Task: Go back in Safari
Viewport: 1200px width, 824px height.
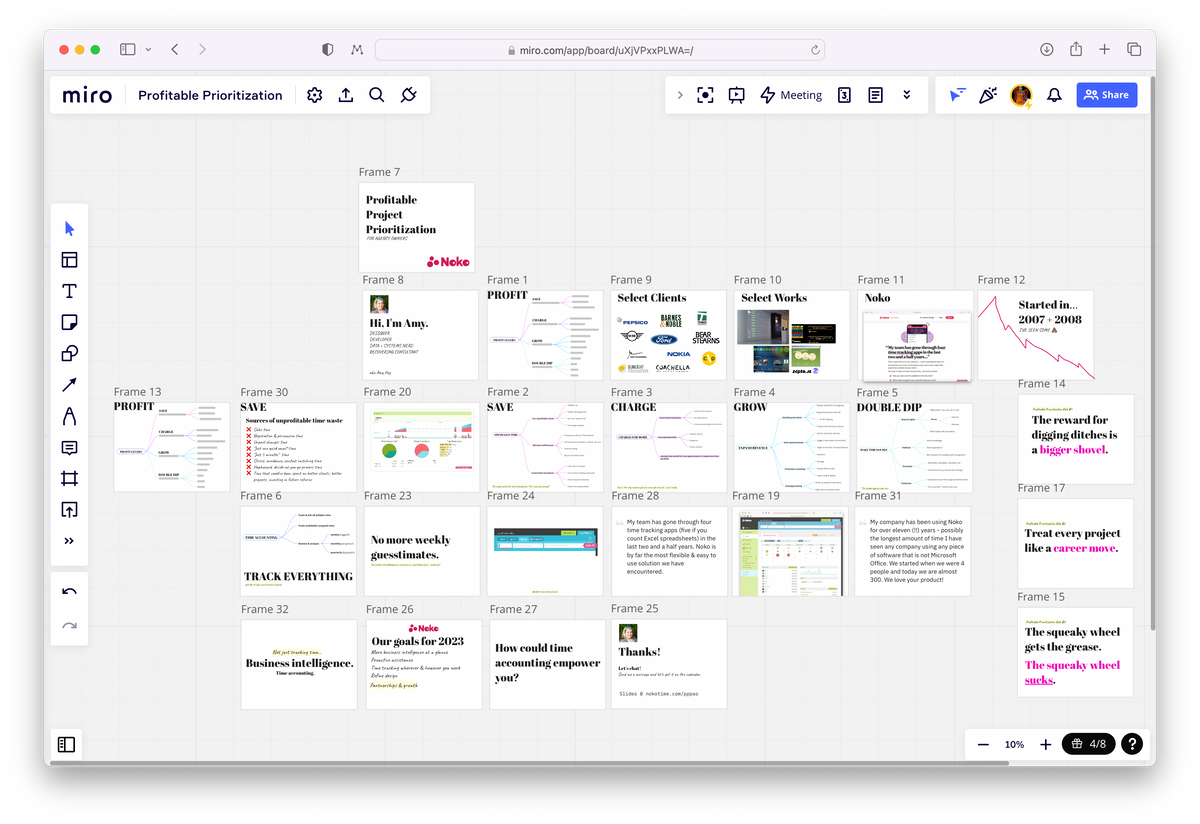Action: click(175, 49)
